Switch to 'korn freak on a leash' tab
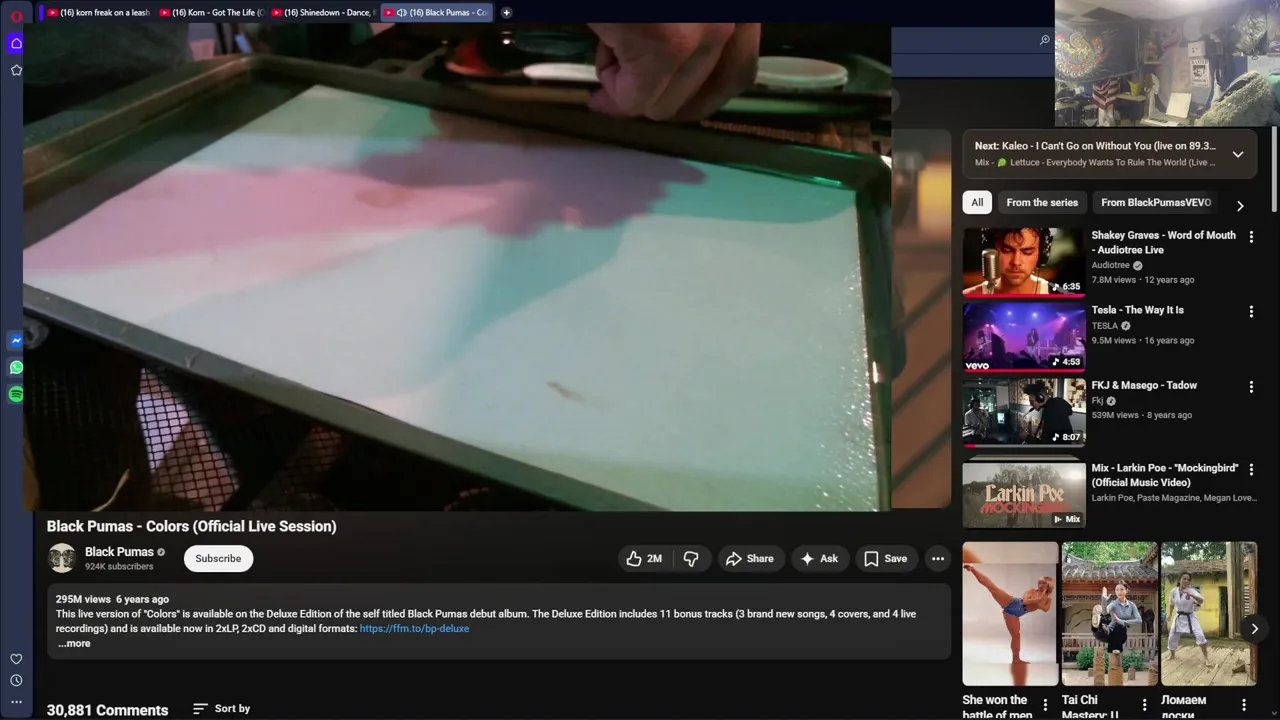The height and width of the screenshot is (720, 1280). (x=98, y=13)
